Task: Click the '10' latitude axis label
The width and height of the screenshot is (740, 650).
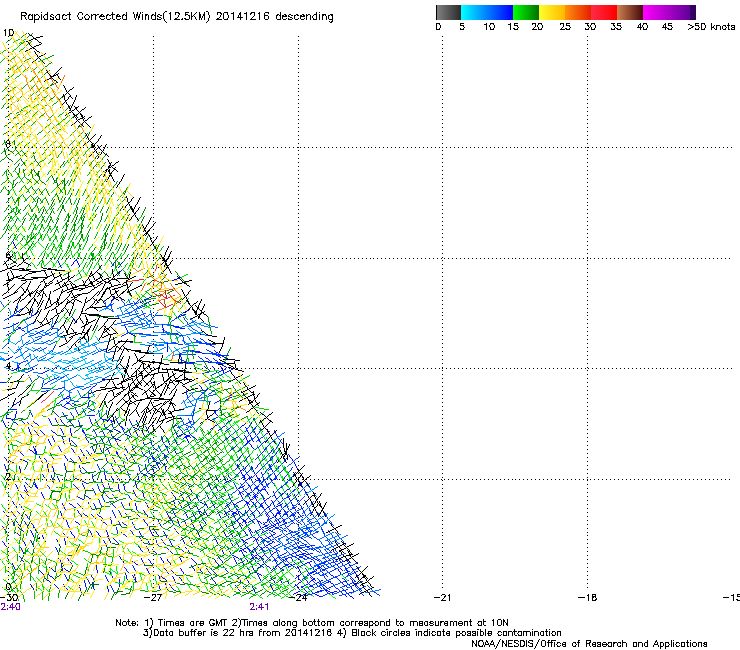Action: [8, 33]
